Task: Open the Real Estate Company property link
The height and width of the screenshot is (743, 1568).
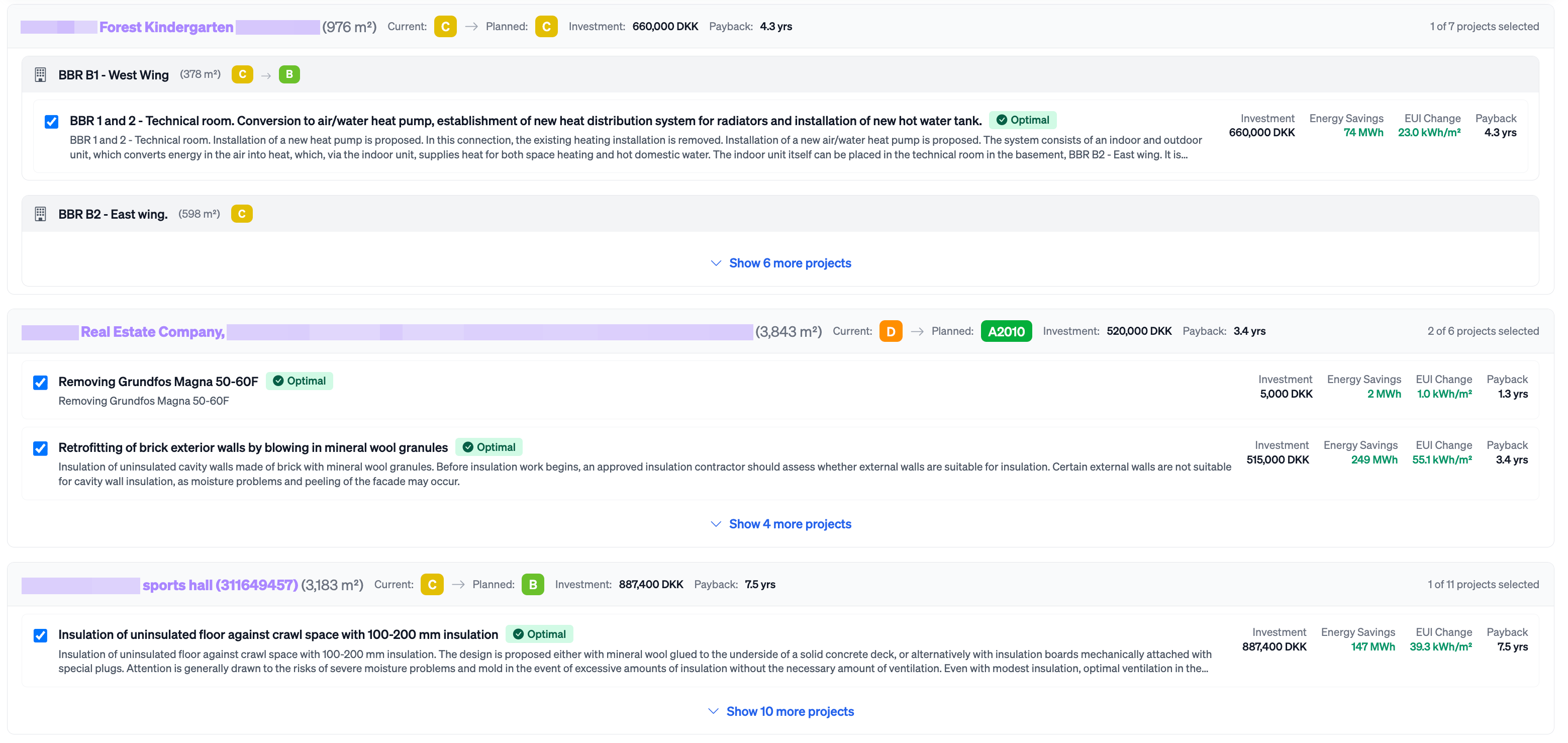Action: pyautogui.click(x=152, y=332)
